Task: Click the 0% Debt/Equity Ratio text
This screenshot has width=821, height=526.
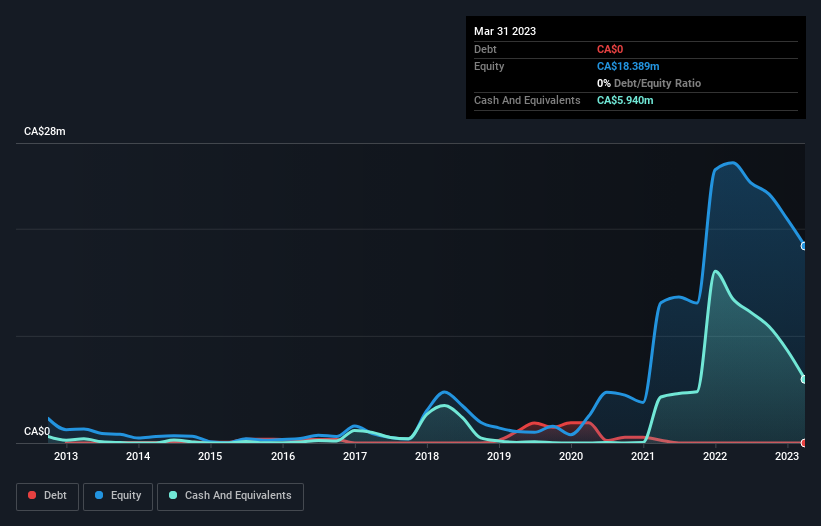Action: pyautogui.click(x=649, y=83)
